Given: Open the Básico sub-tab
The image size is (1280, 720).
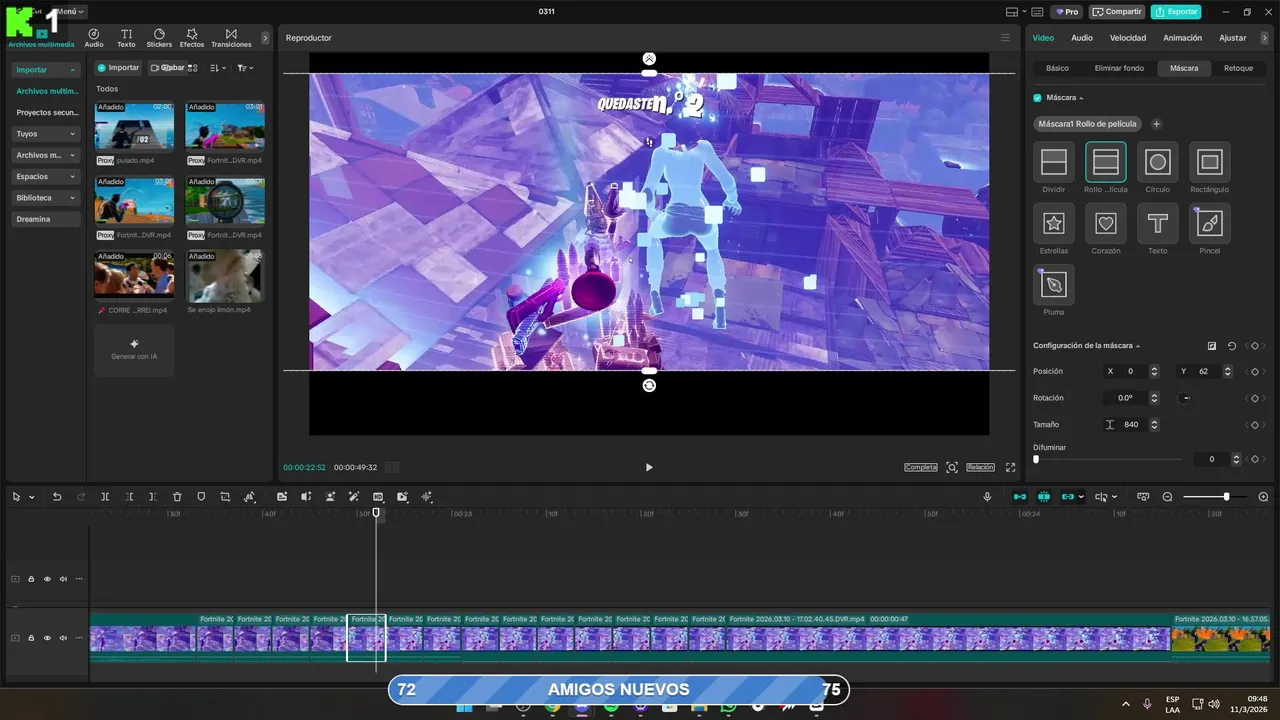Looking at the screenshot, I should coord(1057,68).
